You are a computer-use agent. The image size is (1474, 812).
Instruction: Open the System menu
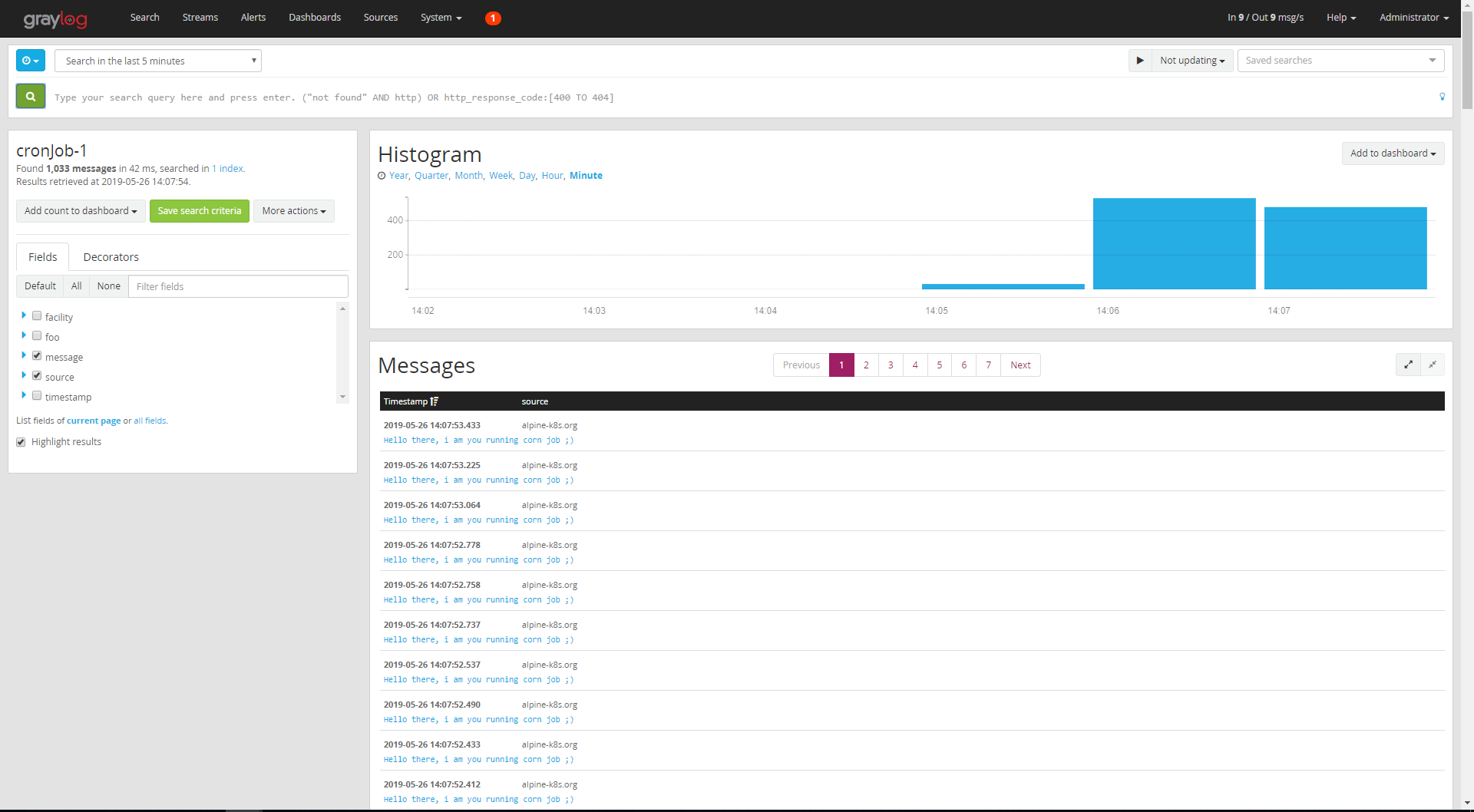pyautogui.click(x=441, y=18)
